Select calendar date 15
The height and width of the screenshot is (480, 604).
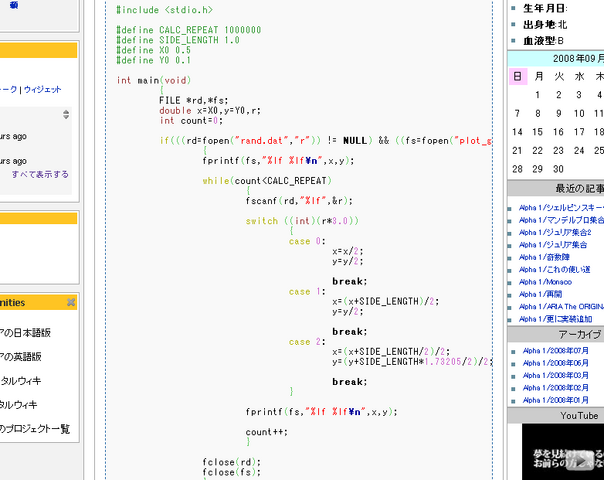(x=538, y=132)
